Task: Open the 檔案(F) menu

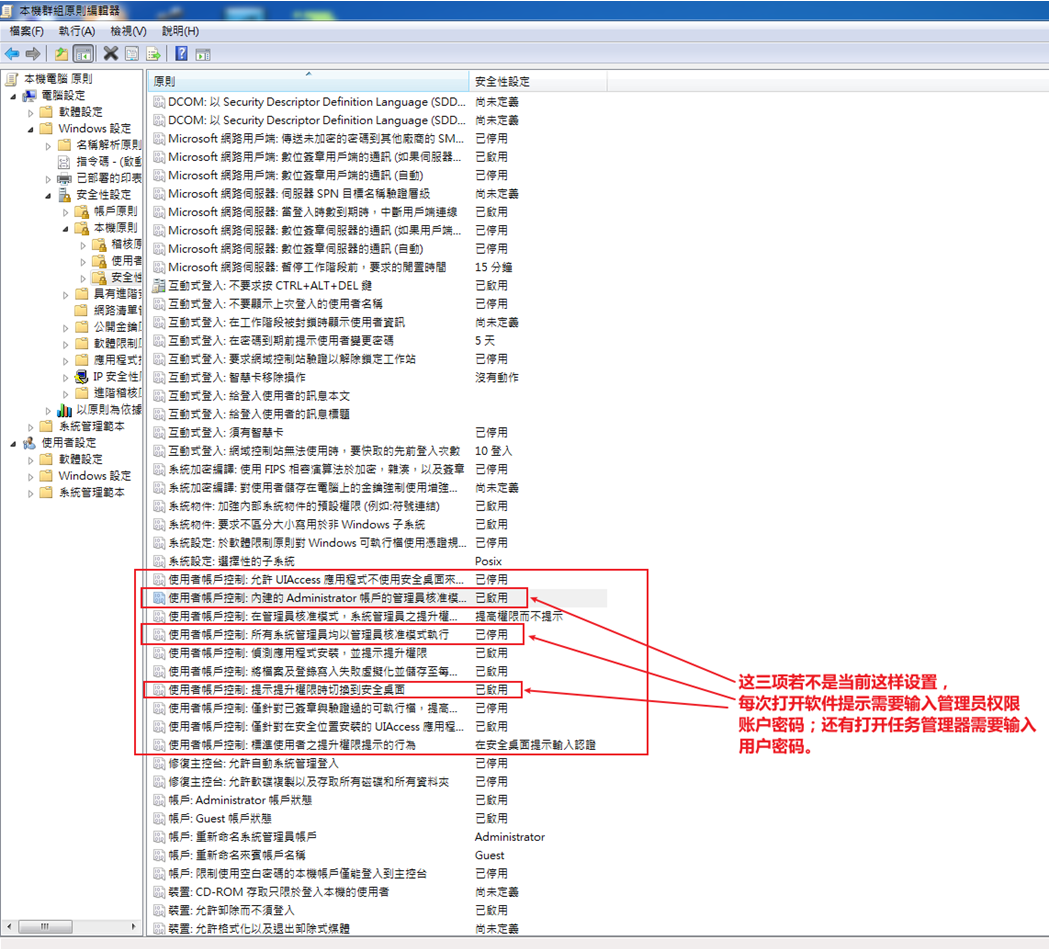Action: (26, 31)
